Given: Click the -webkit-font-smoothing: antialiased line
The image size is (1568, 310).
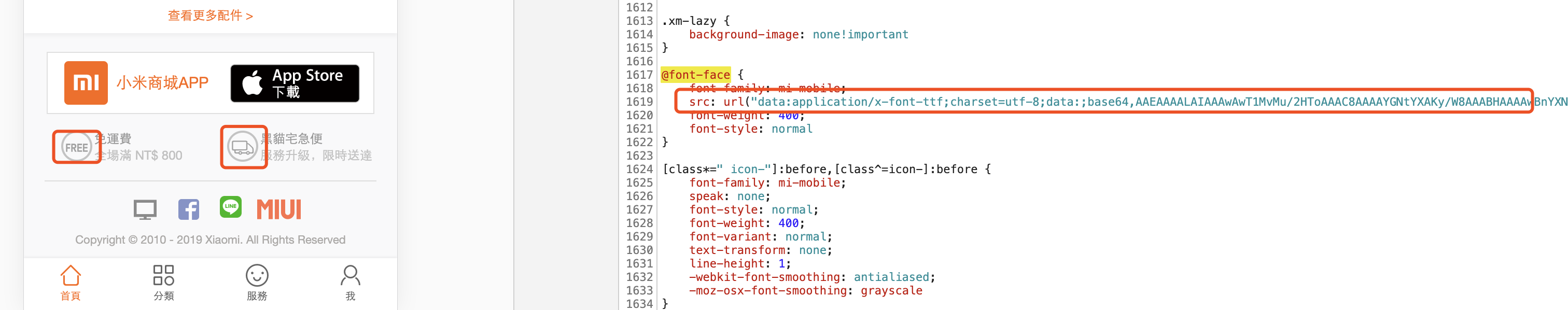Looking at the screenshot, I should pyautogui.click(x=812, y=277).
